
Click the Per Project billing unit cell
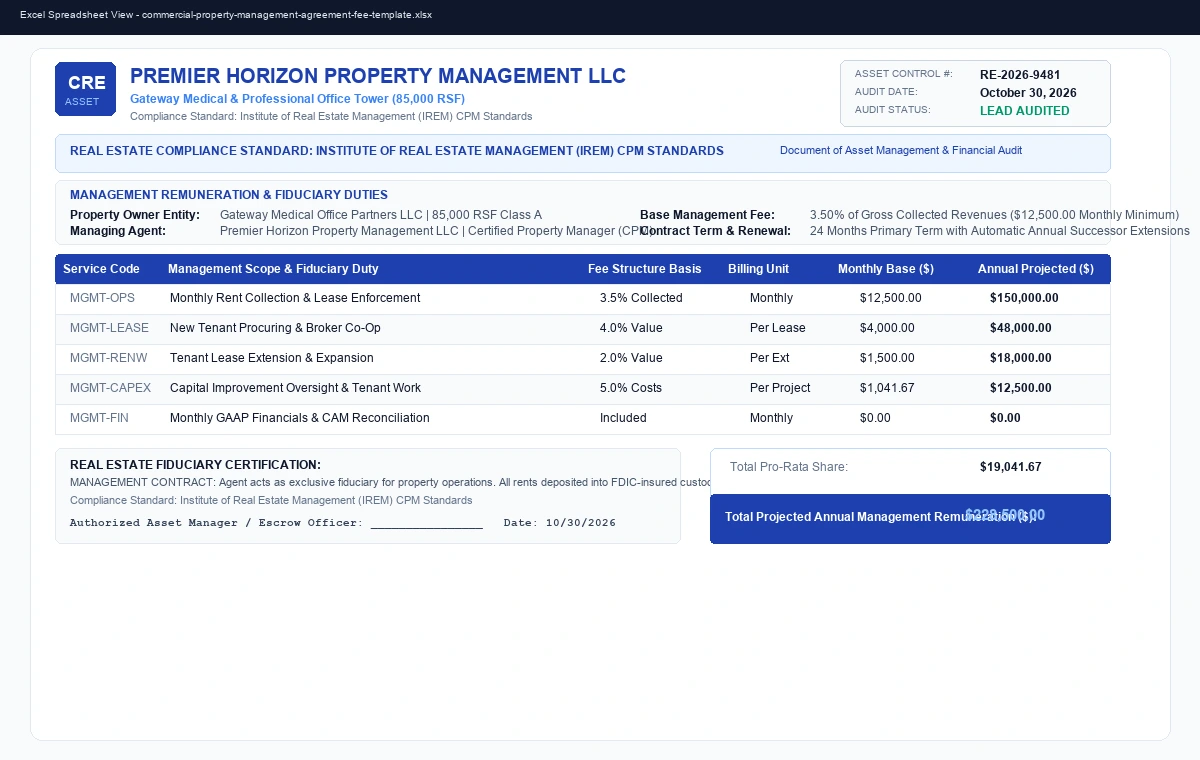(x=780, y=388)
